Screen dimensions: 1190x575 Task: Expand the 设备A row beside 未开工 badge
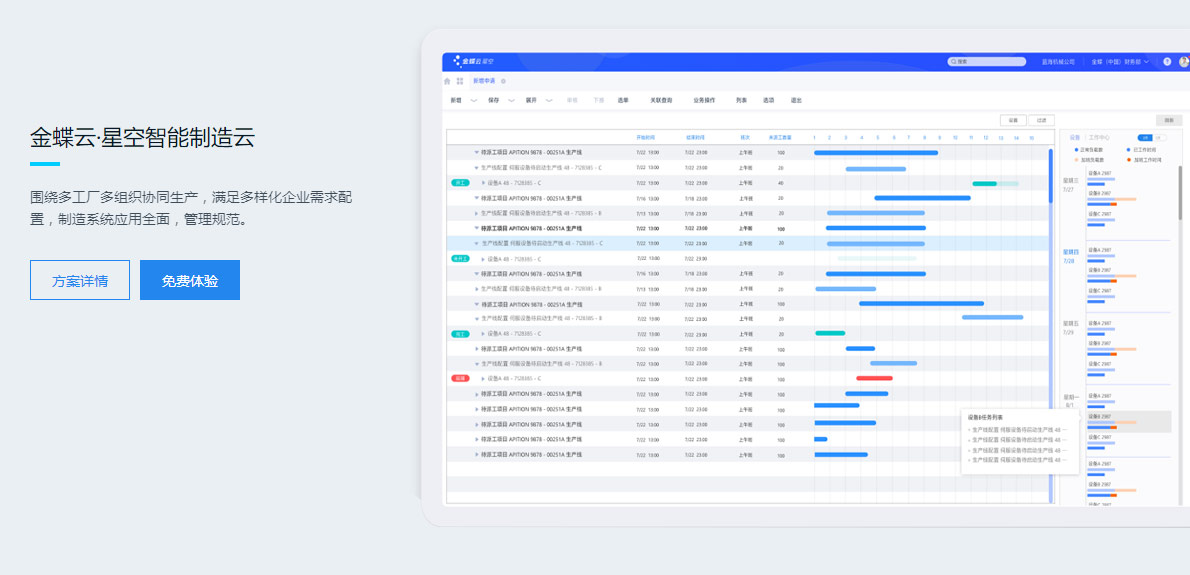[x=483, y=259]
